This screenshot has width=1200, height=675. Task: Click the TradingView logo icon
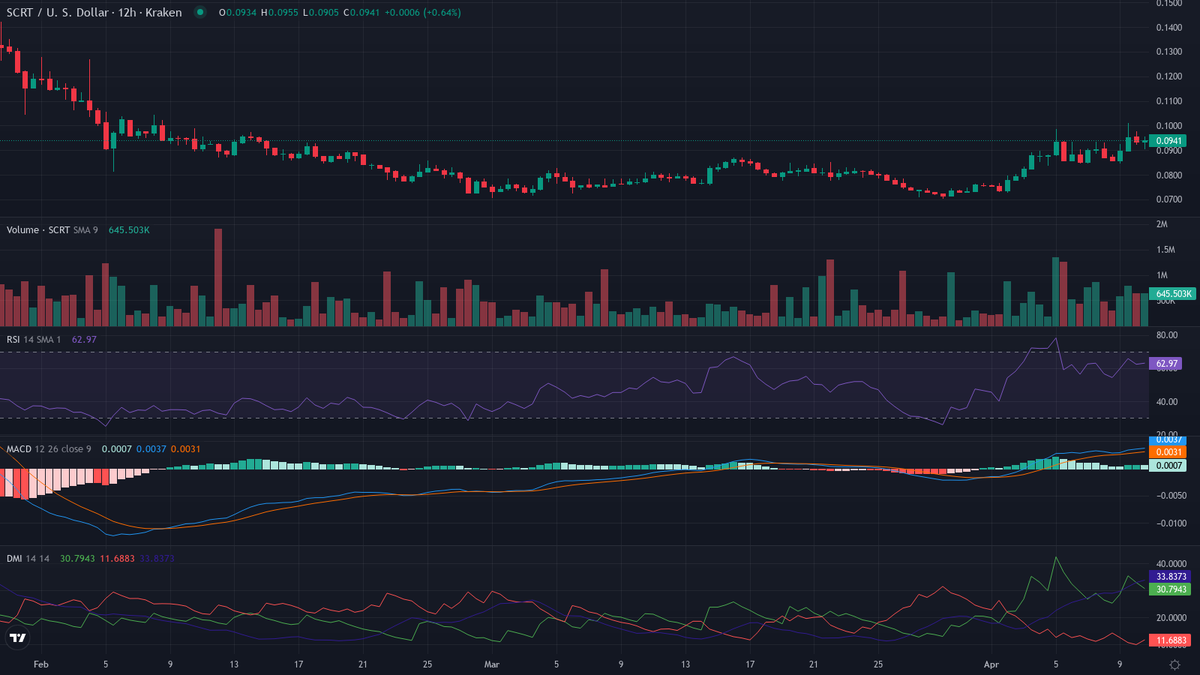(17, 637)
